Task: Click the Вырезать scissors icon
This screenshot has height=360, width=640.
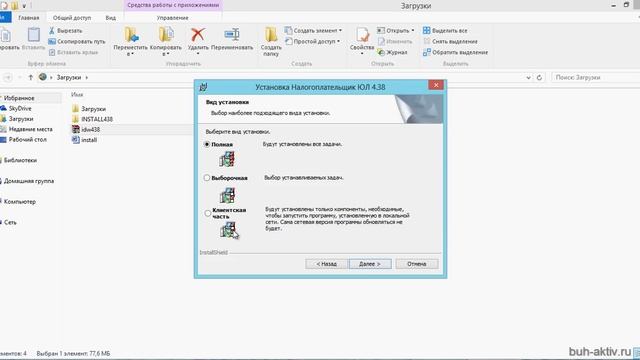Action: tap(52, 31)
